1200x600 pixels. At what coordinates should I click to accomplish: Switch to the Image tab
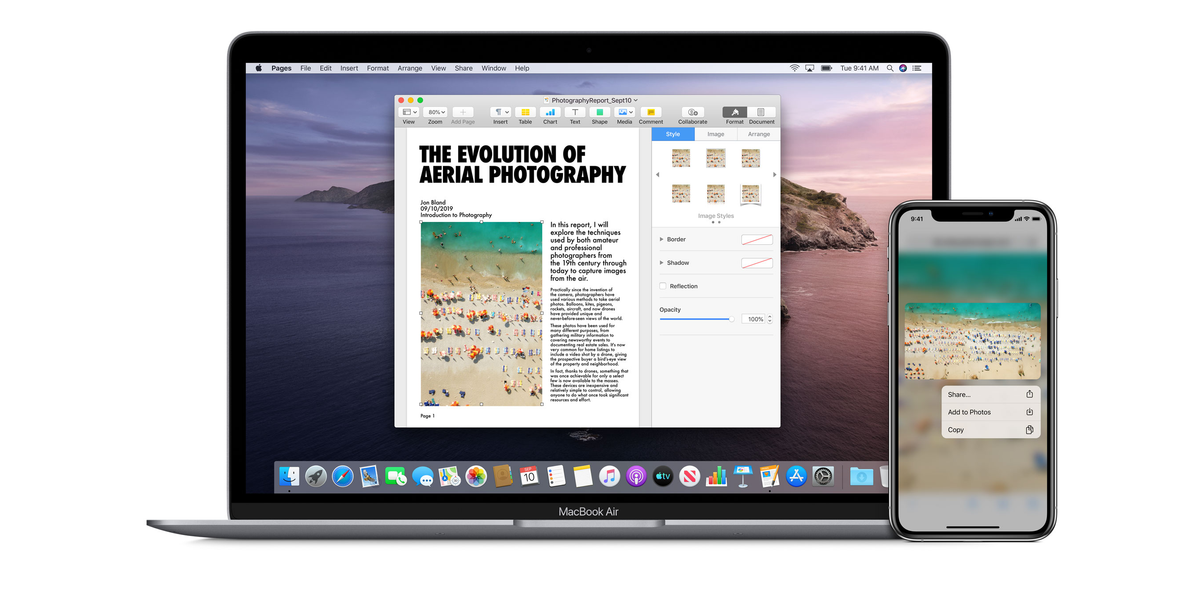pos(715,134)
